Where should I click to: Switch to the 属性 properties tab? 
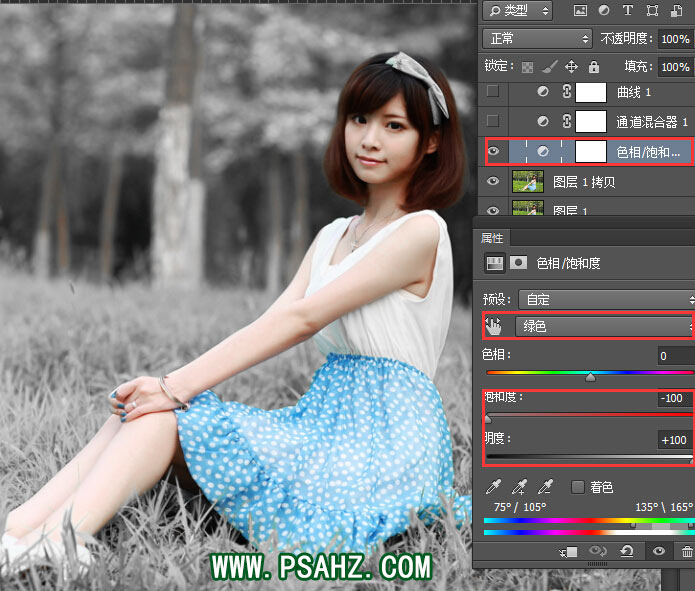492,238
